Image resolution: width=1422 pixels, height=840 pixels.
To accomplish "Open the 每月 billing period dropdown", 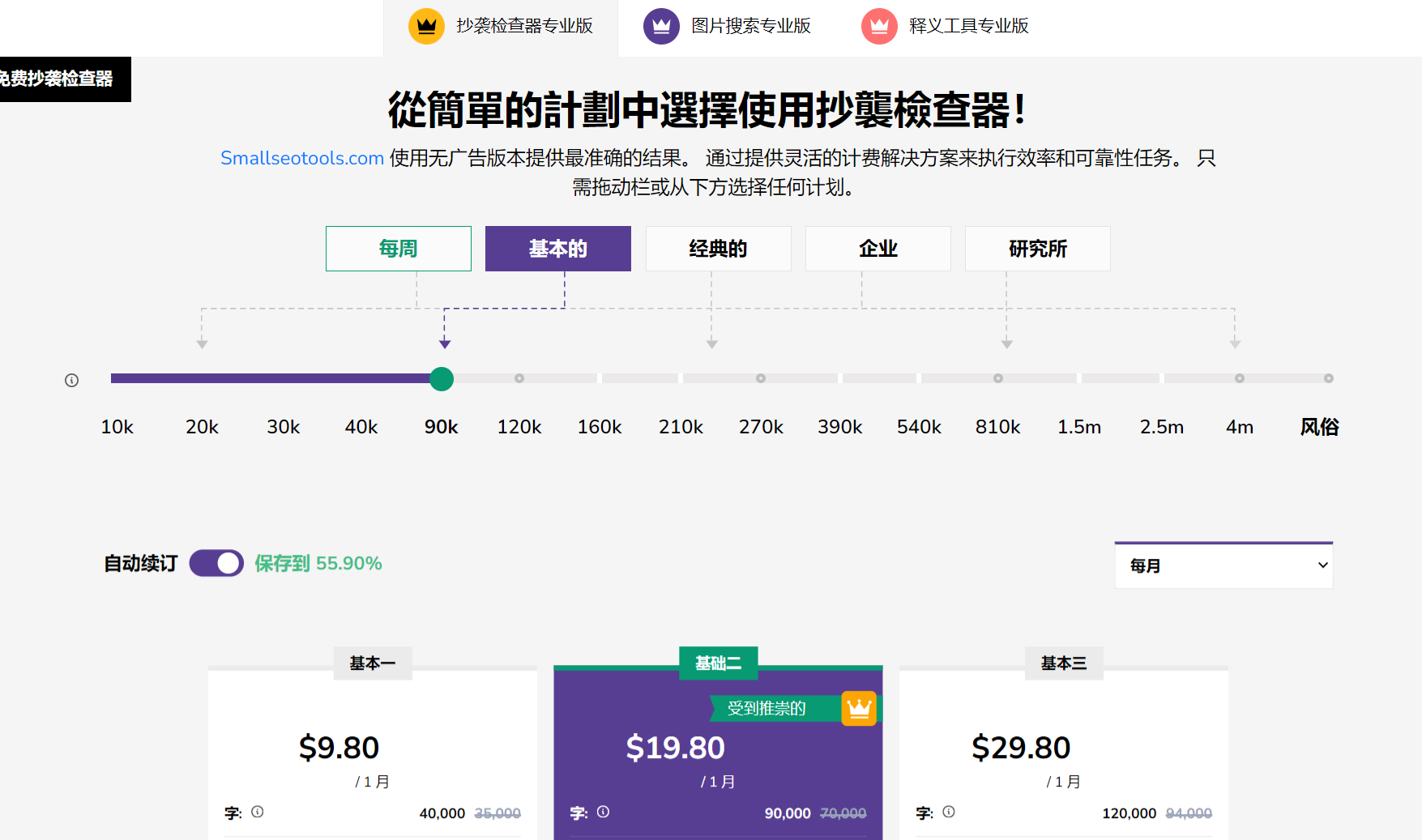I will tap(1223, 565).
